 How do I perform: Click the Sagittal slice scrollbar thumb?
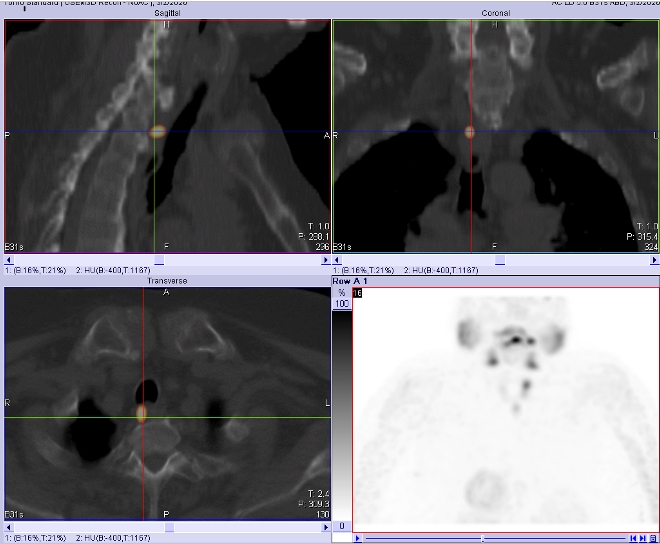[x=159, y=260]
